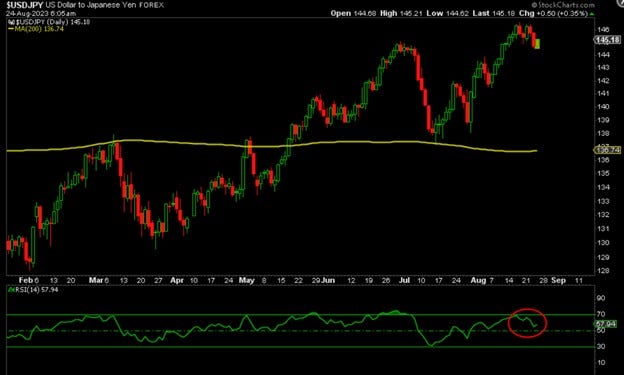
Task: Click the 24-Aug-2023 6:05am timestamp
Action: (x=41, y=14)
